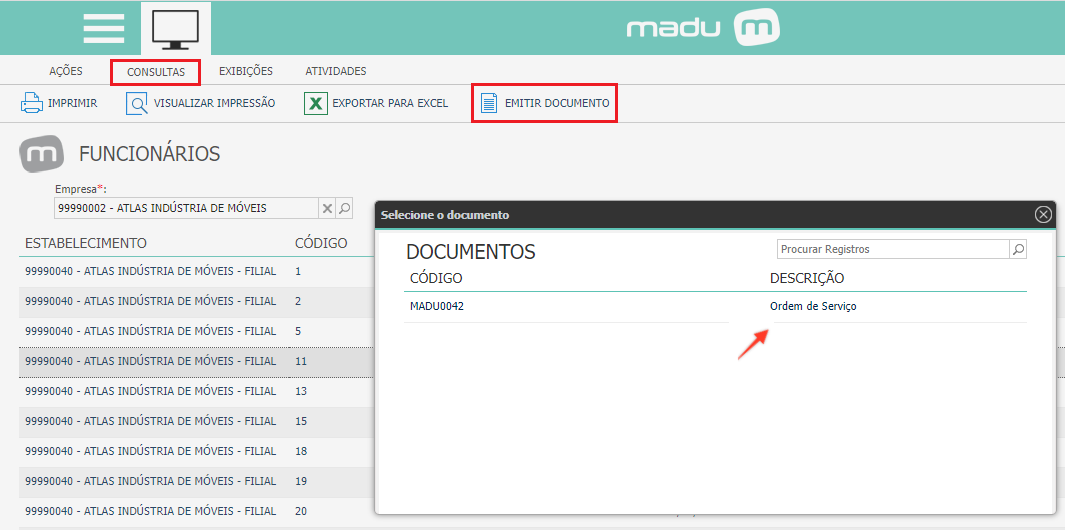
Task: Click Exportar para Excel label
Action: tap(390, 104)
